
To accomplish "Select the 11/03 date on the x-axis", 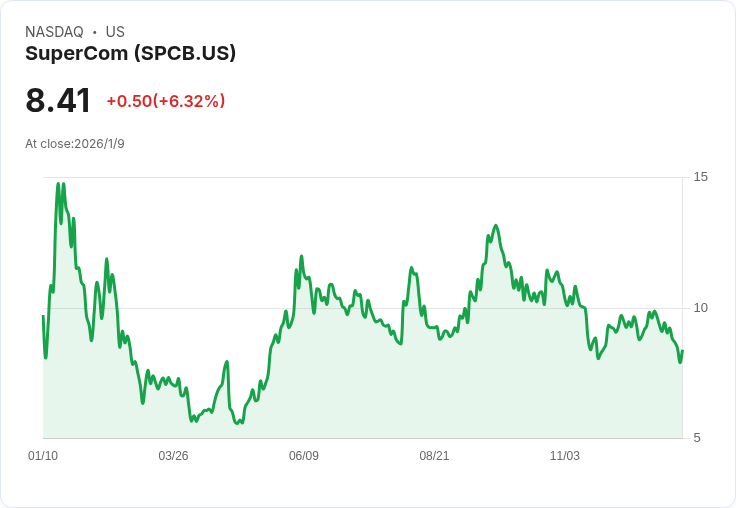I will click(x=565, y=455).
